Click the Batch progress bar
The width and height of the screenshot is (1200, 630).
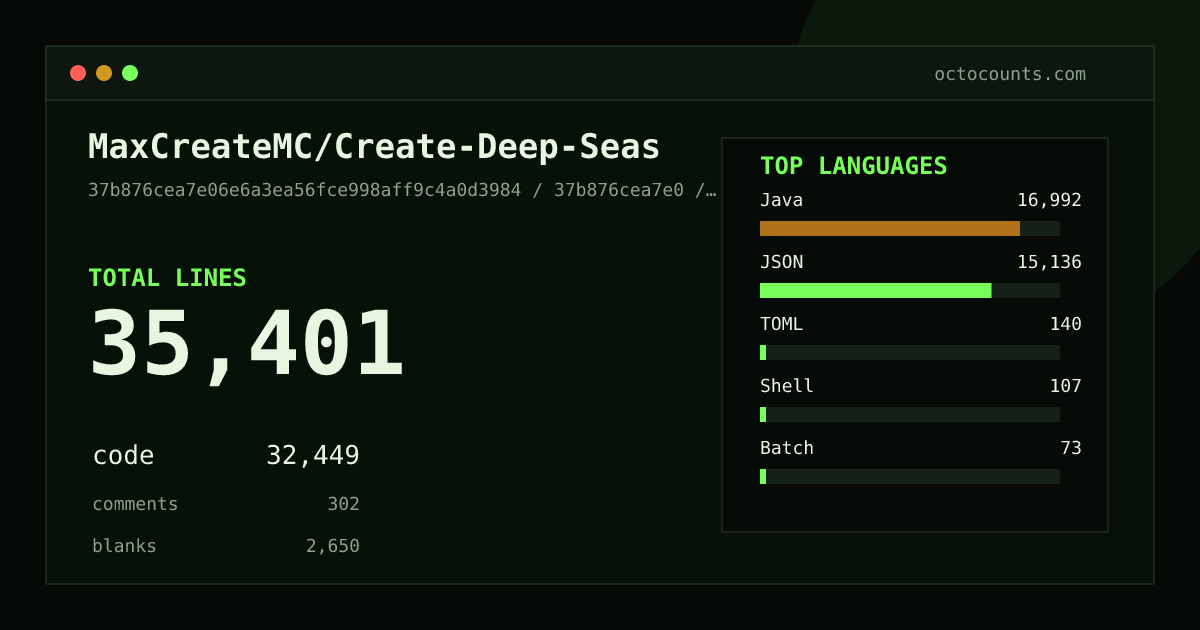click(910, 476)
